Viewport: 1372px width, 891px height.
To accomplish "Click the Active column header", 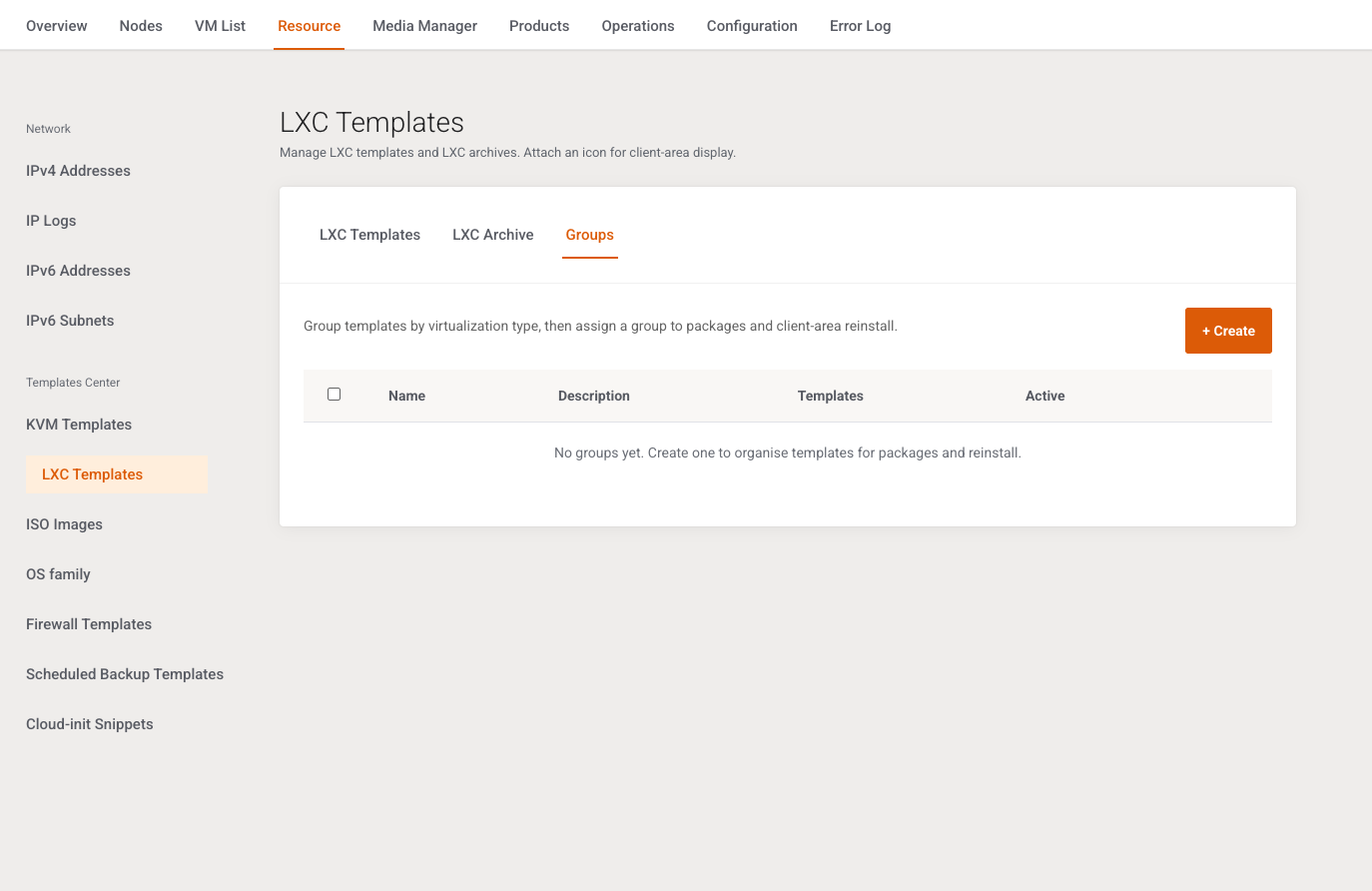I will click(1045, 396).
